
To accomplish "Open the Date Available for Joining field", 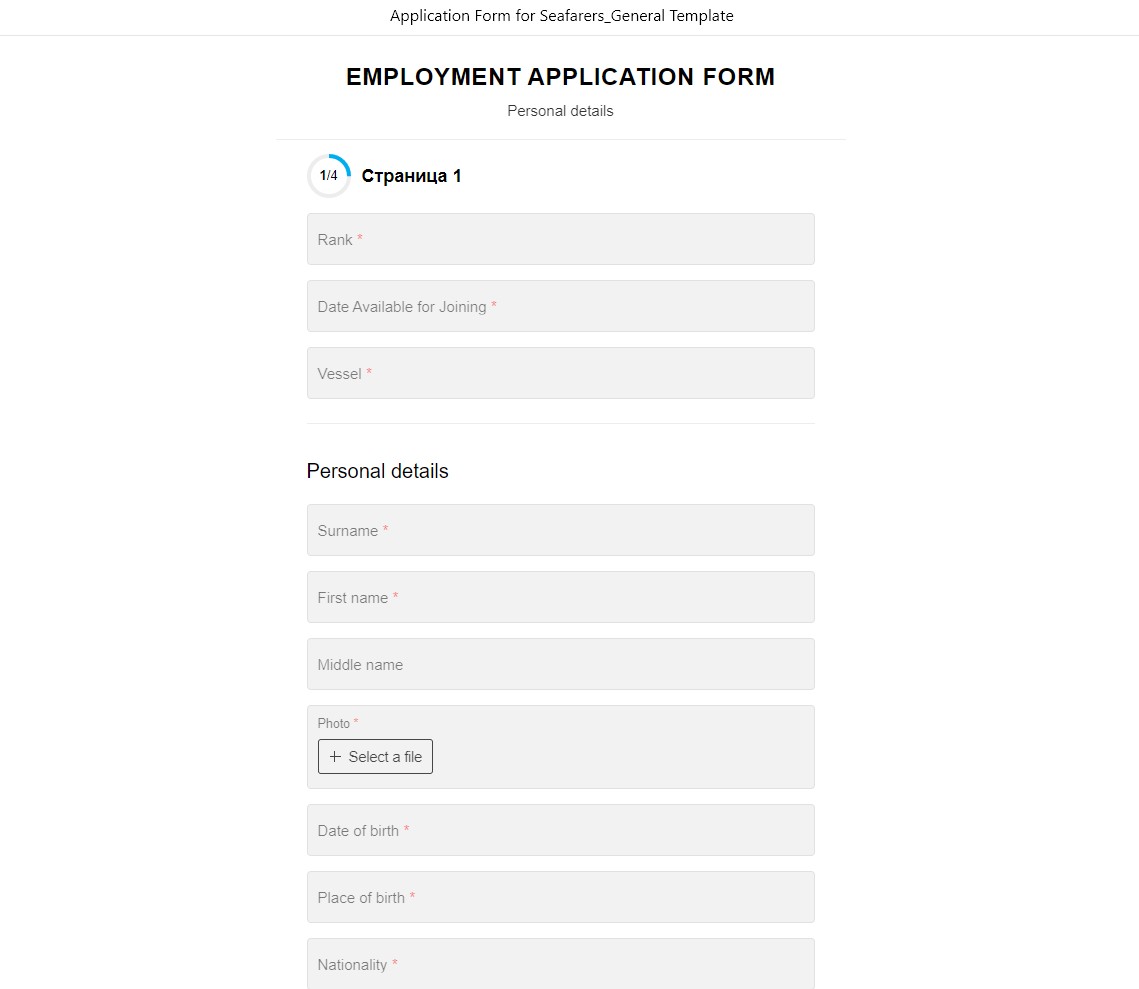I will [560, 307].
